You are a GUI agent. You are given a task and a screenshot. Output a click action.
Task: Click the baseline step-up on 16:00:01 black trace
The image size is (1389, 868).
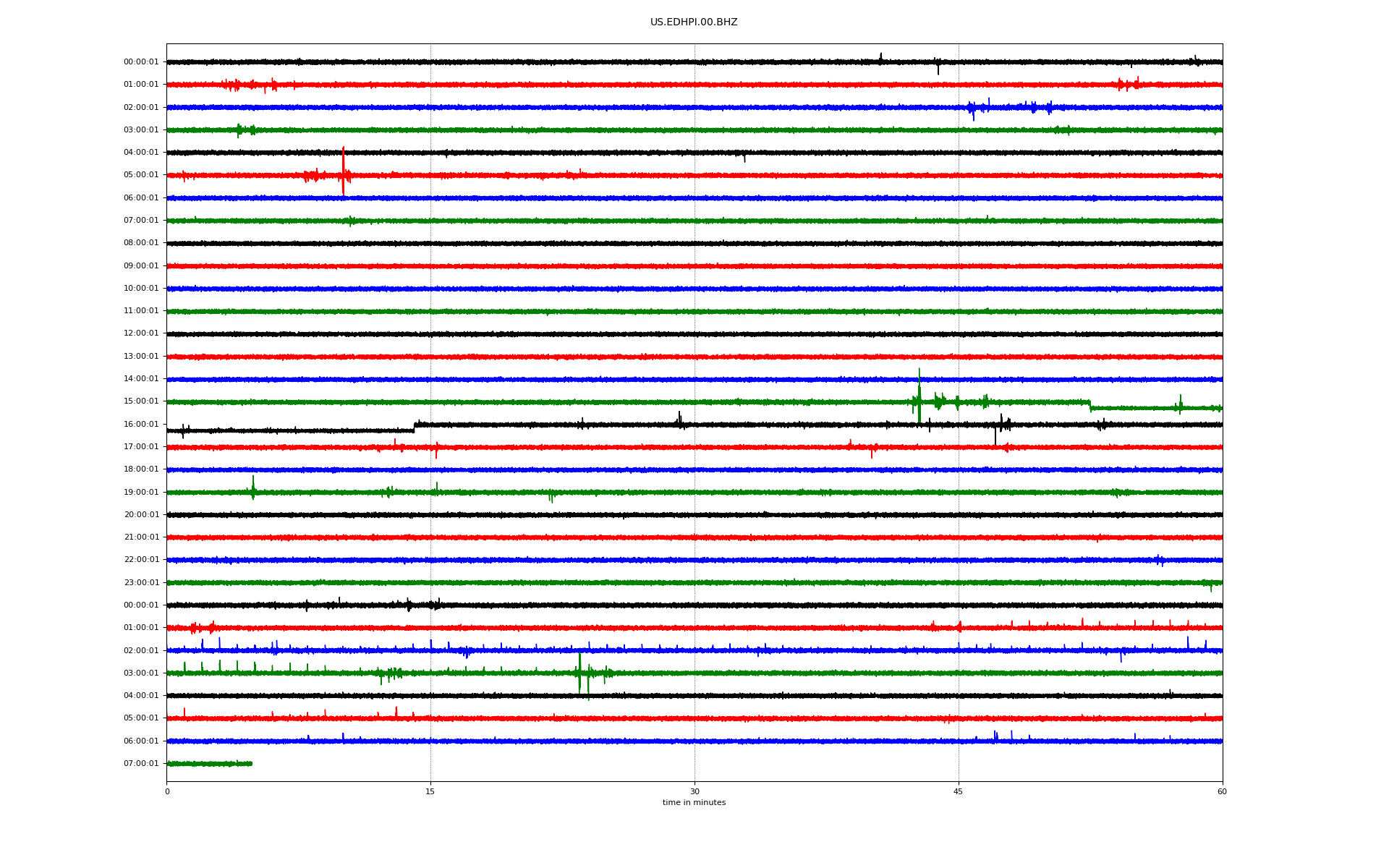point(415,427)
